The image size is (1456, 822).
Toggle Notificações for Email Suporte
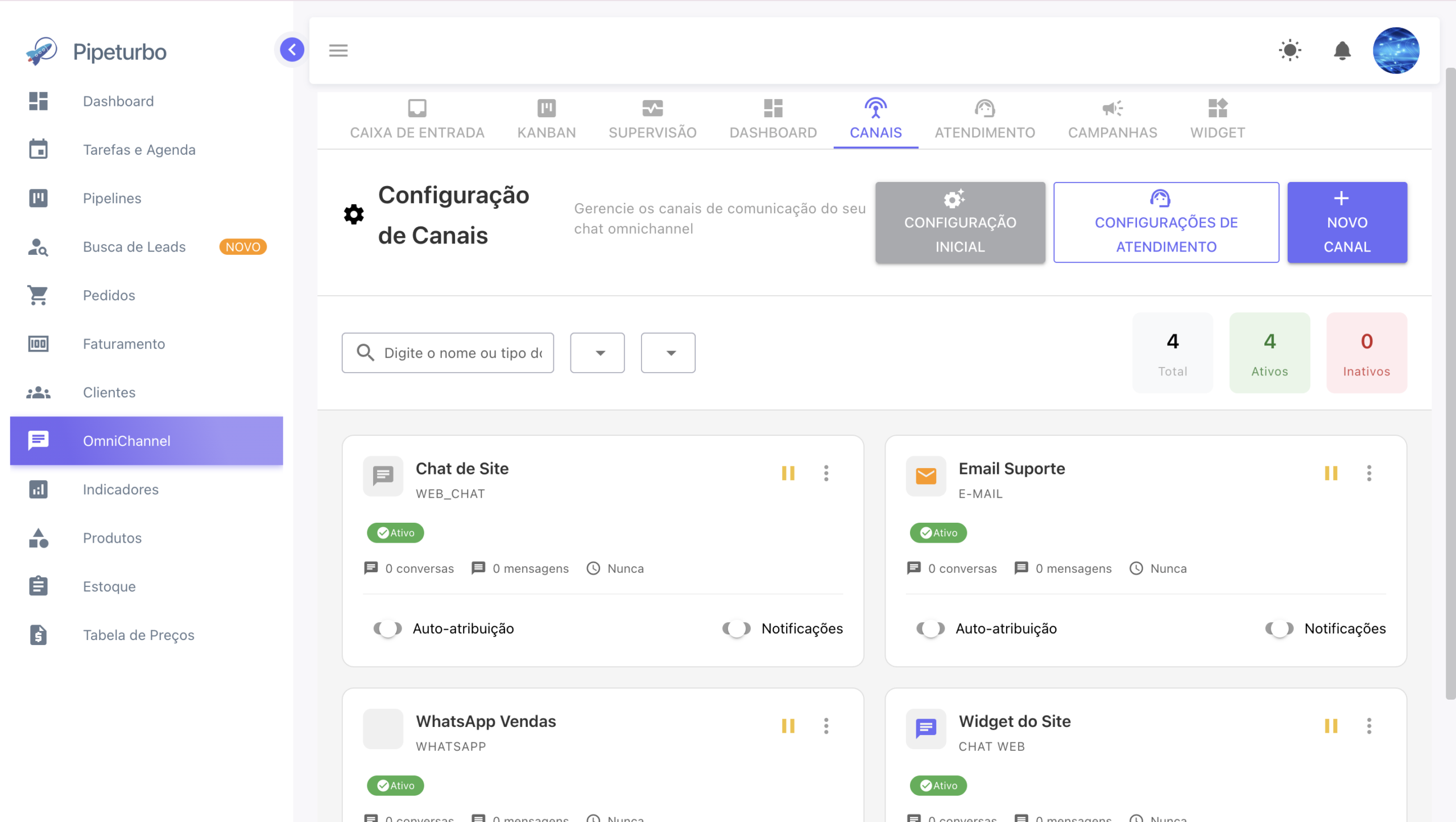click(1279, 629)
